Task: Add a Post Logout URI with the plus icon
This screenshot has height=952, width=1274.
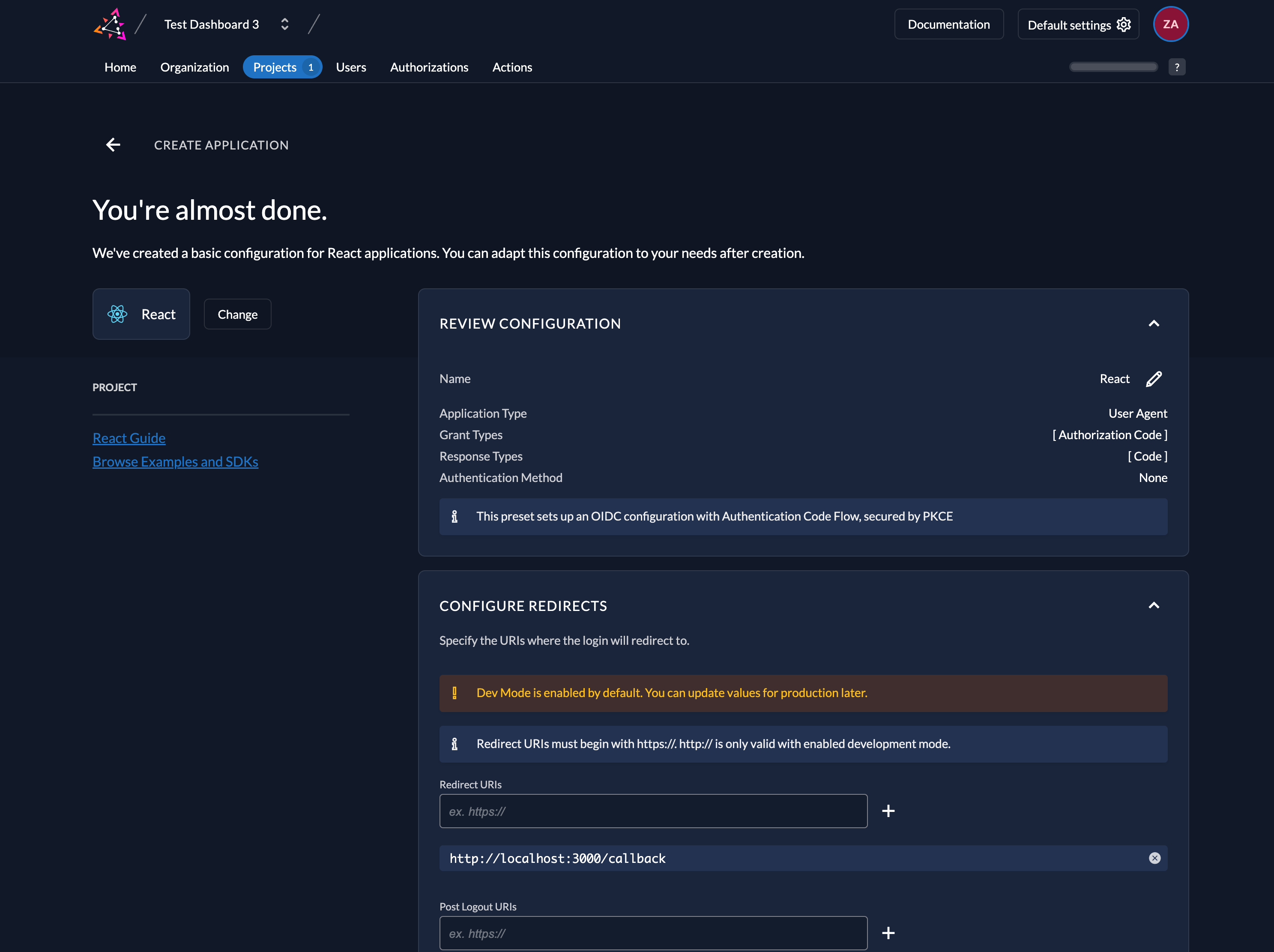Action: pos(888,933)
